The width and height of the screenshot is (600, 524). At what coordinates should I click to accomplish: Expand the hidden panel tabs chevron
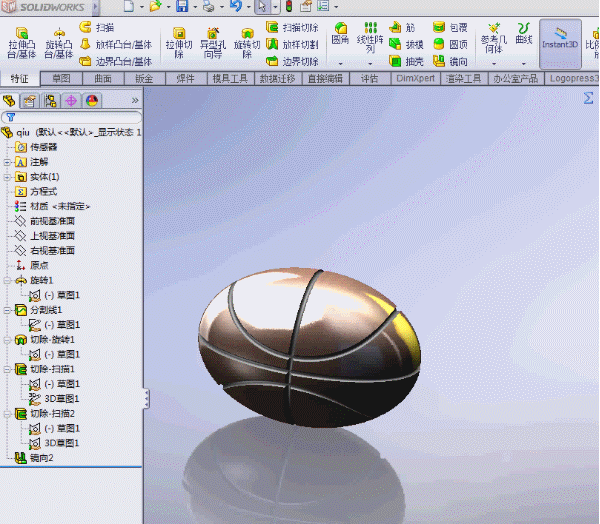pos(135,101)
